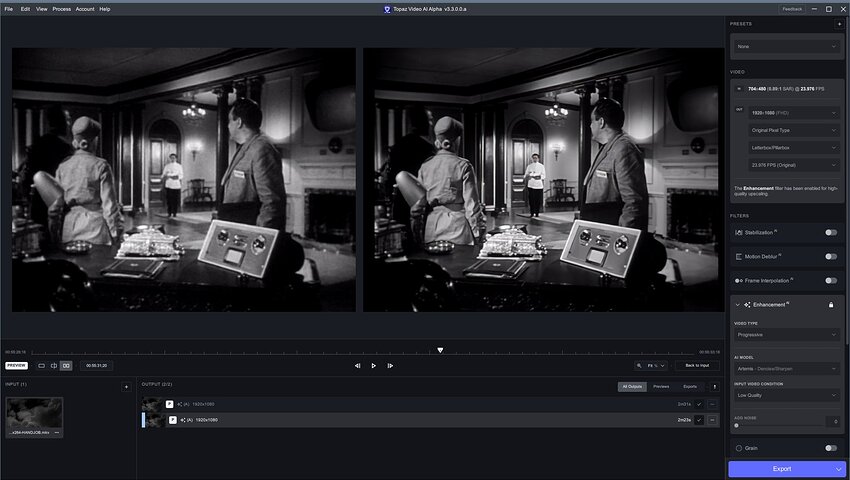Click the Stabilization filter icon
The width and height of the screenshot is (850, 480).
pos(738,233)
